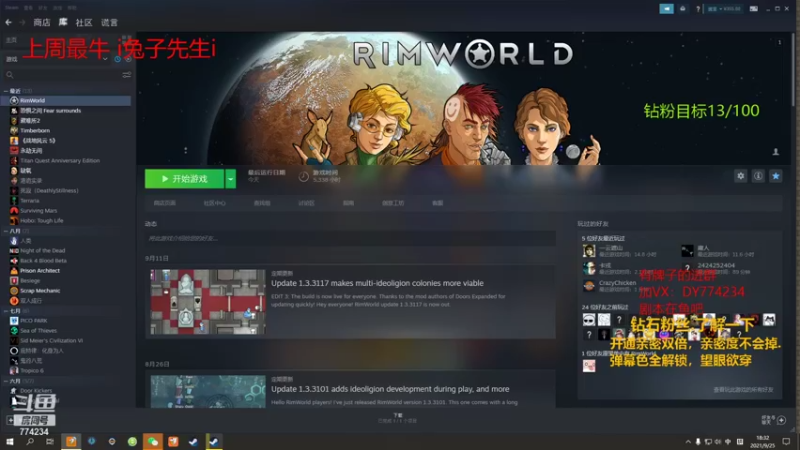Open the downloads status at bottom

(397, 418)
